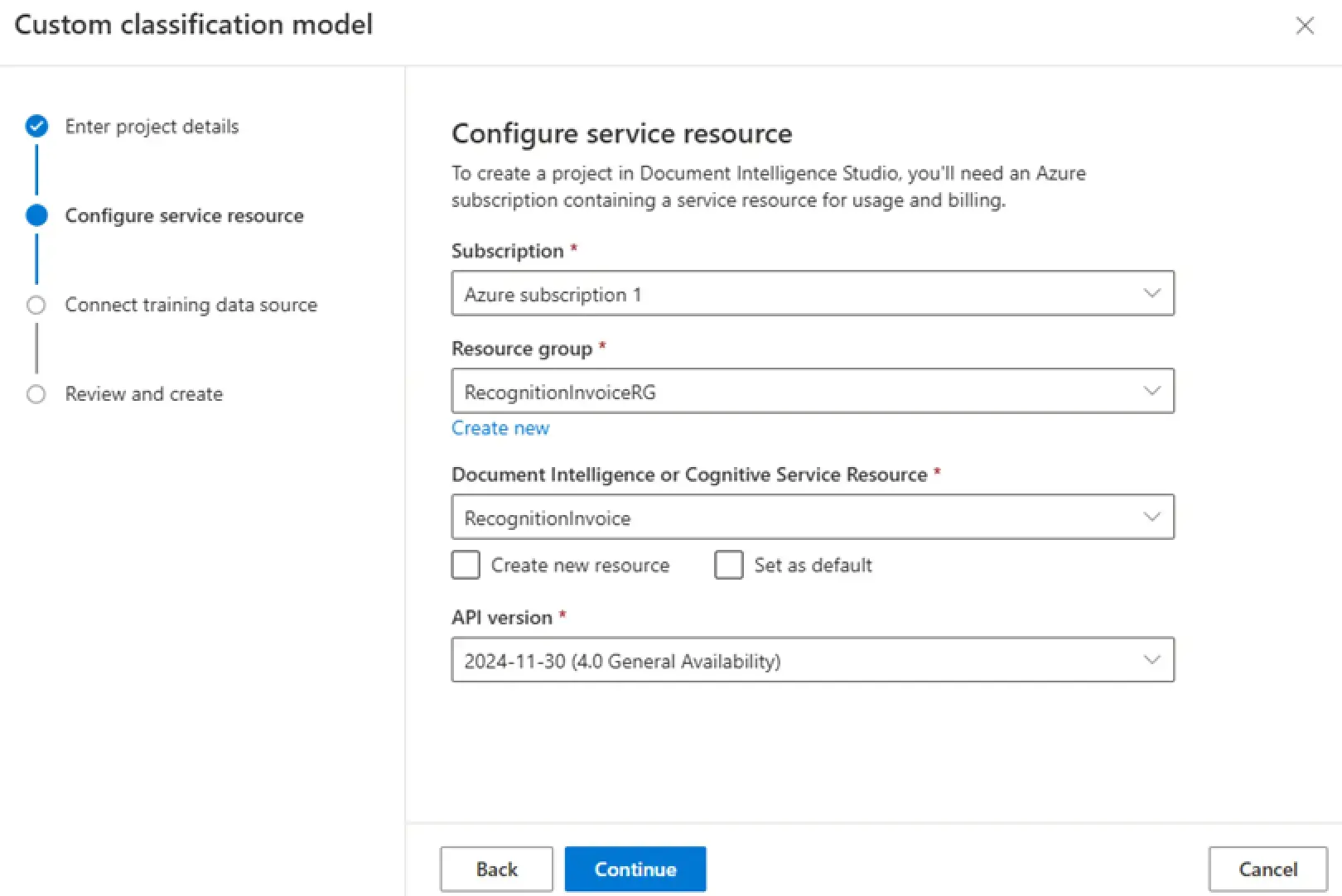This screenshot has width=1342, height=896.
Task: Select Configure service resource step label
Action: click(184, 215)
